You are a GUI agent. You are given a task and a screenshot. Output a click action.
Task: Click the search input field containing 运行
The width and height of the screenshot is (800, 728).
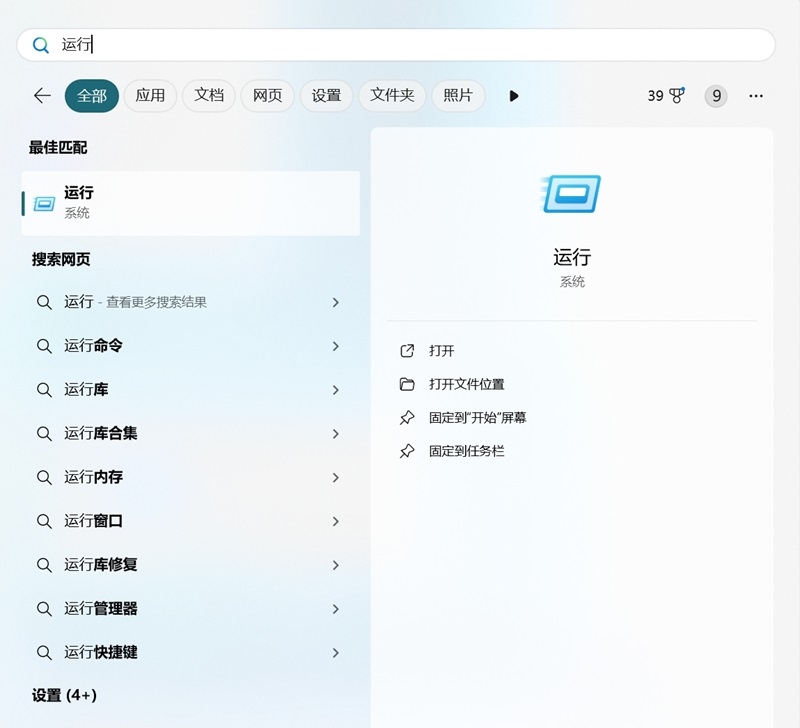coord(396,45)
